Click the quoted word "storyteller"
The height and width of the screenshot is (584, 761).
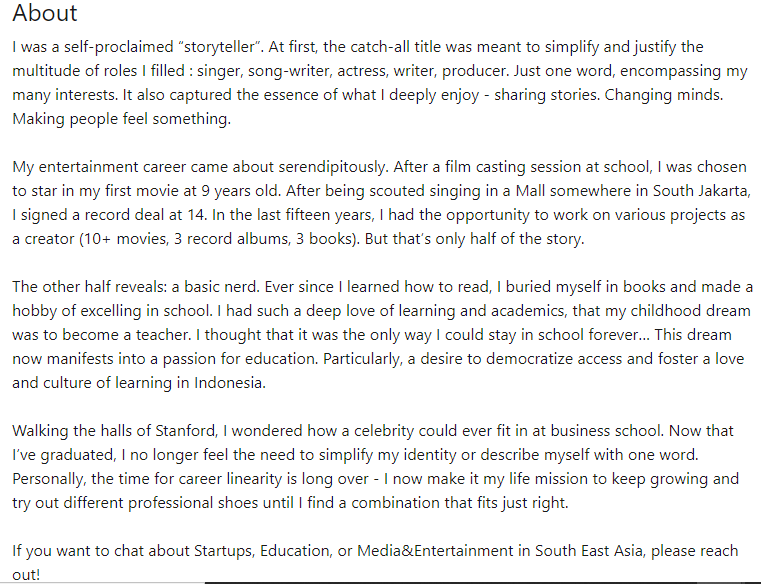click(x=220, y=47)
